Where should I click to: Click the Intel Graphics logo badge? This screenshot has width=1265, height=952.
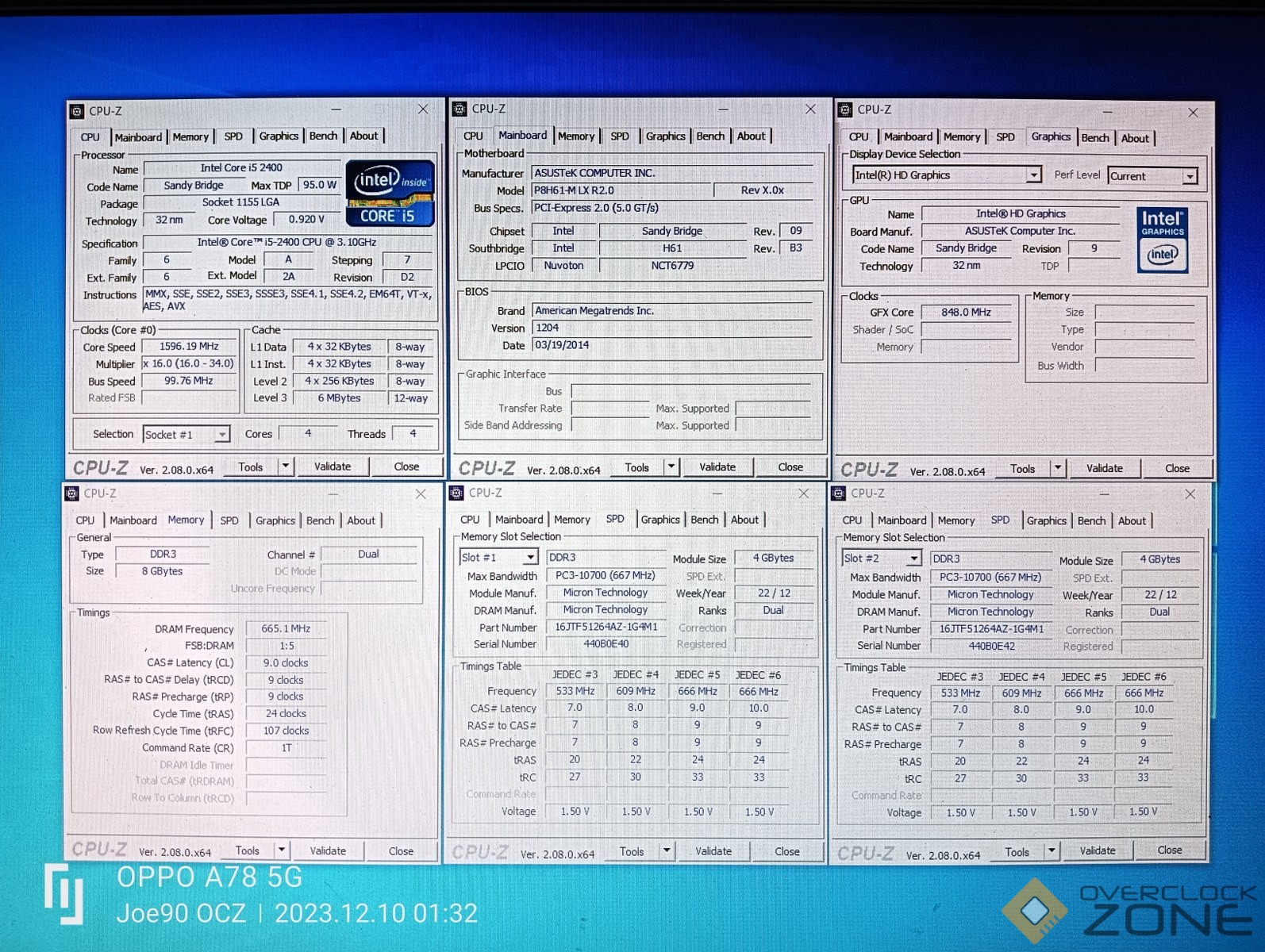click(x=1162, y=240)
